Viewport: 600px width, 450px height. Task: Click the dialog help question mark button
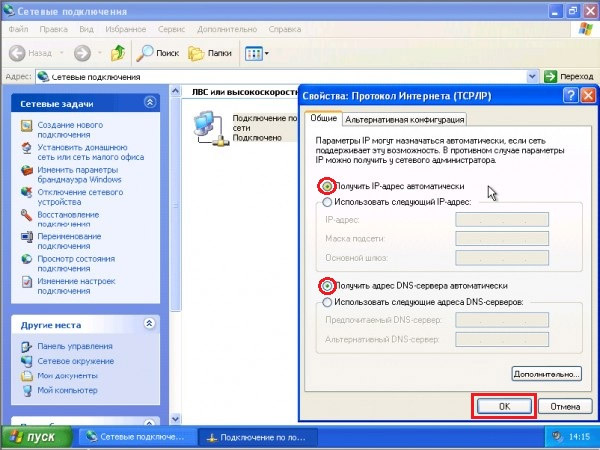(569, 95)
